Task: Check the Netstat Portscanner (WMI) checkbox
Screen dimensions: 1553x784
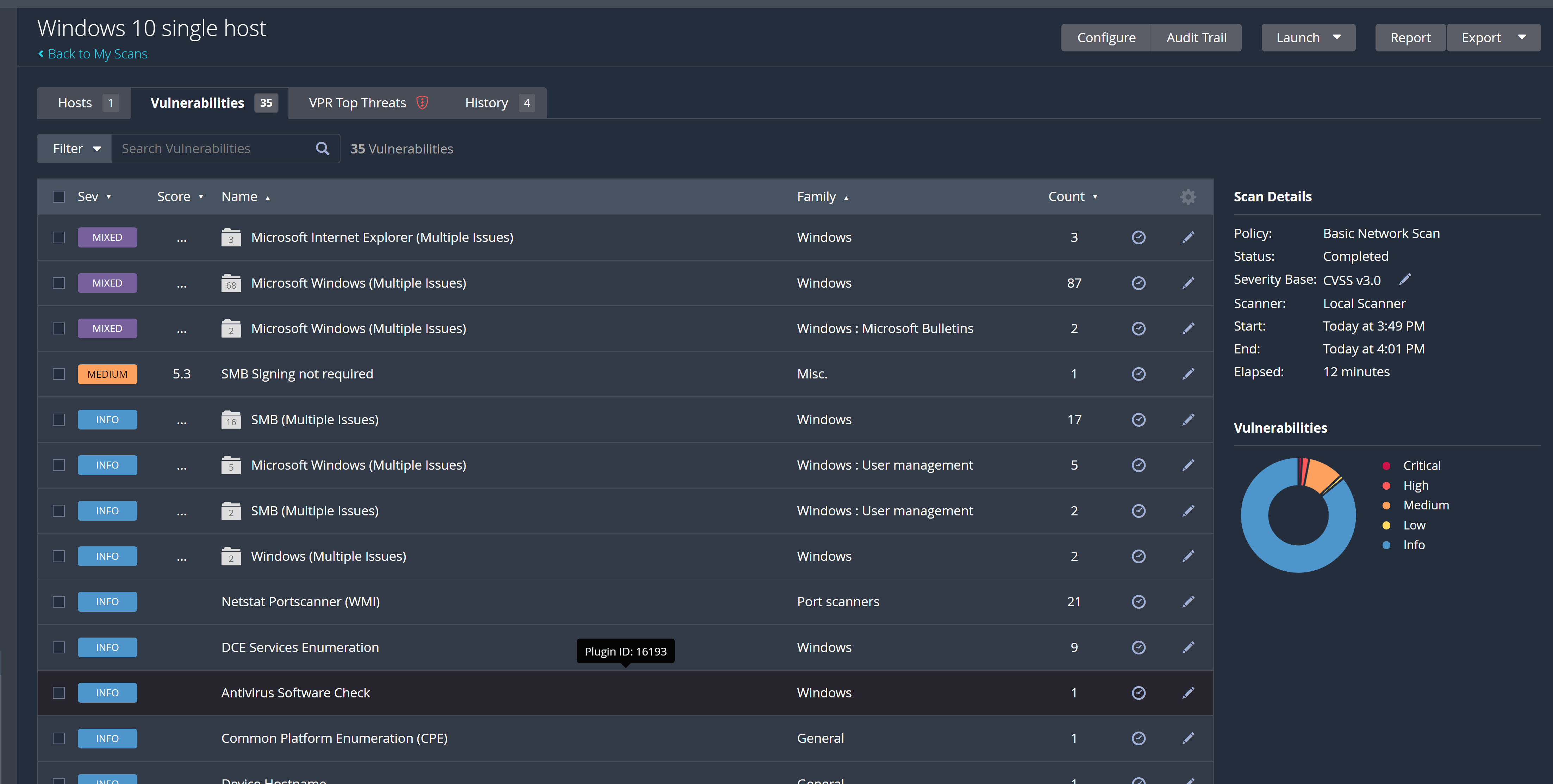Action: point(58,601)
